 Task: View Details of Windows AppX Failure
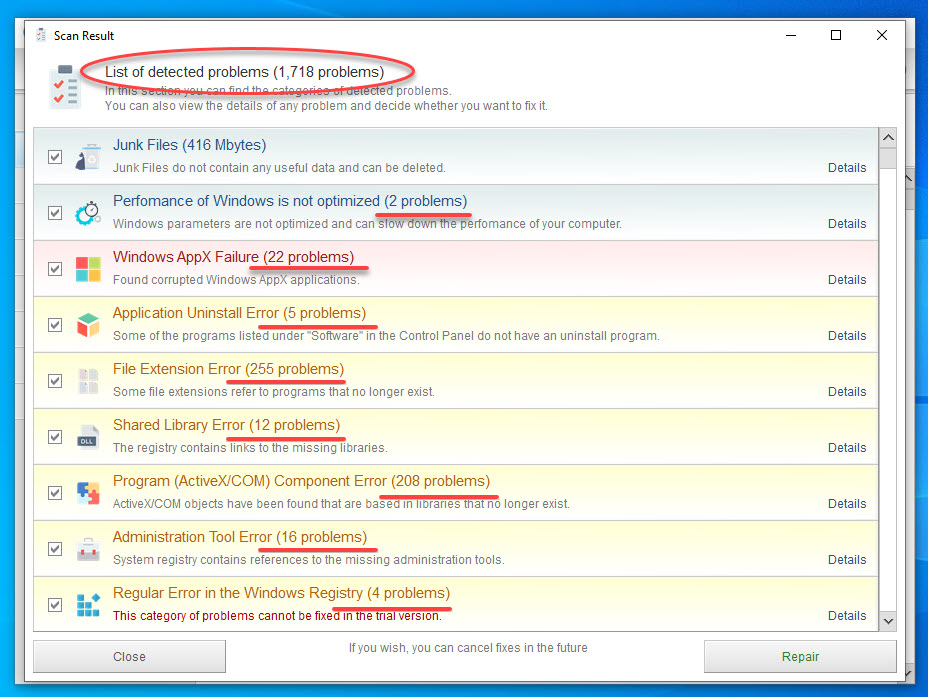[x=847, y=280]
